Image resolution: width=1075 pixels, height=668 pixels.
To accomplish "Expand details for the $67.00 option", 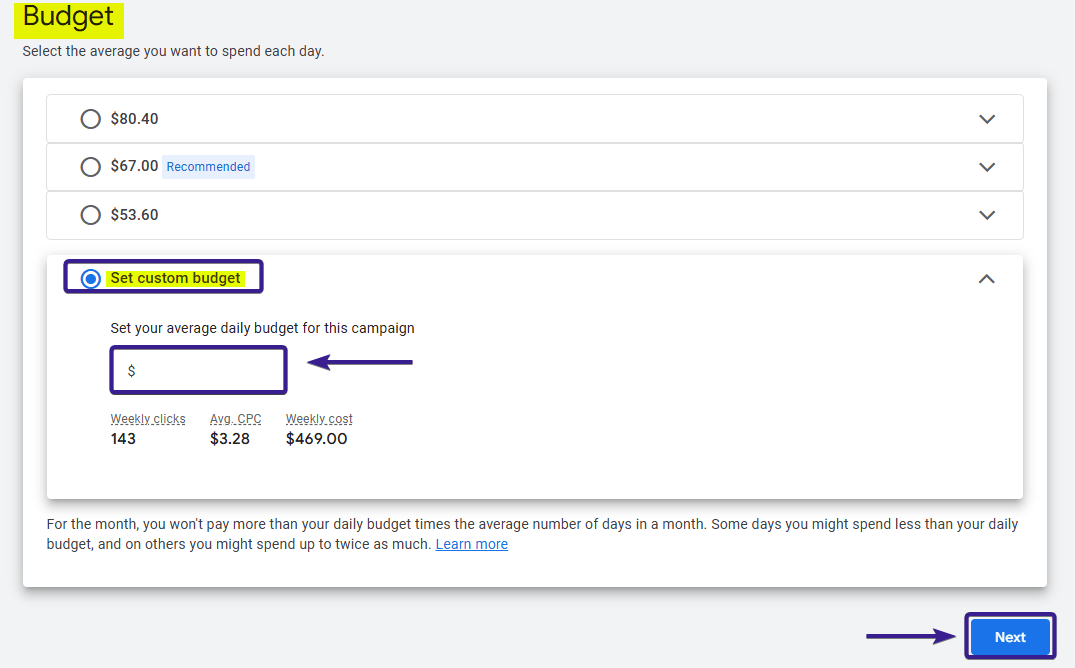I will click(x=987, y=167).
